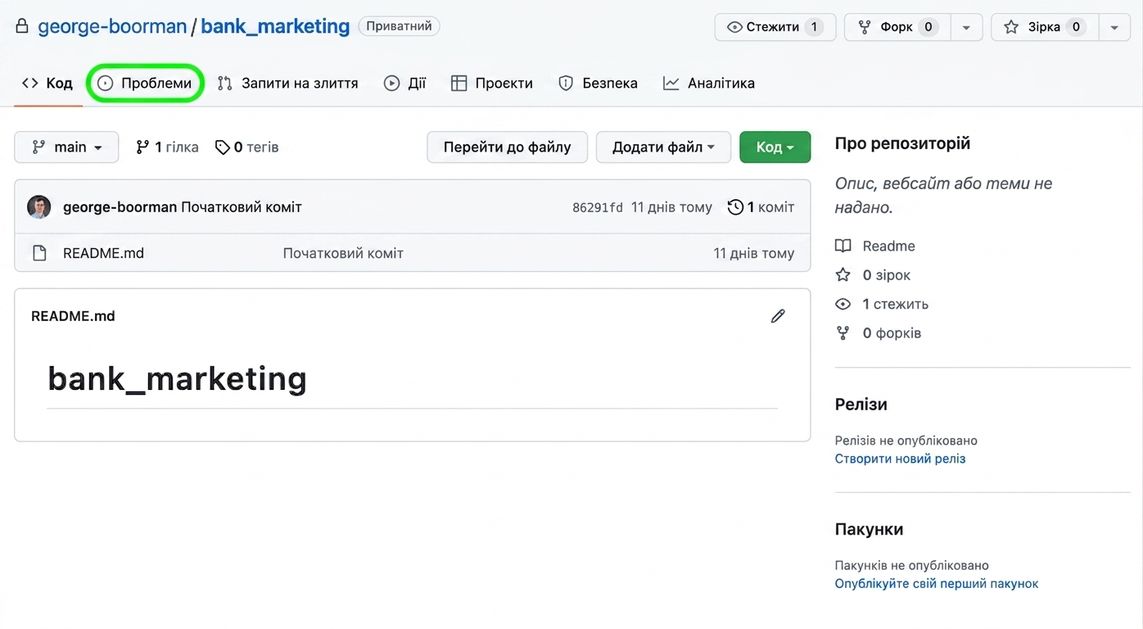Click the Форк button
The image size is (1143, 629).
897,27
